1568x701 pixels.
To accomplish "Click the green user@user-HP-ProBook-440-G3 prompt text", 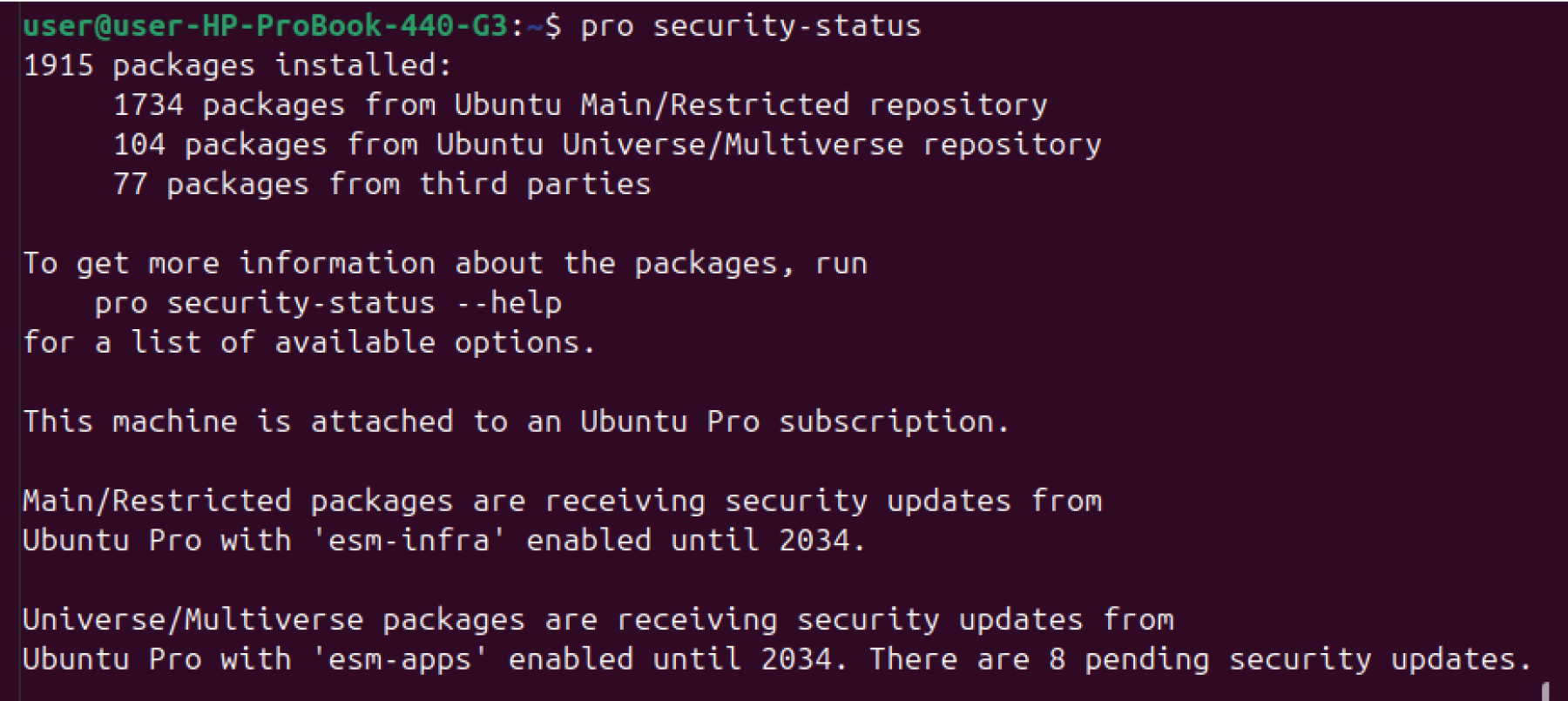I will pyautogui.click(x=266, y=26).
